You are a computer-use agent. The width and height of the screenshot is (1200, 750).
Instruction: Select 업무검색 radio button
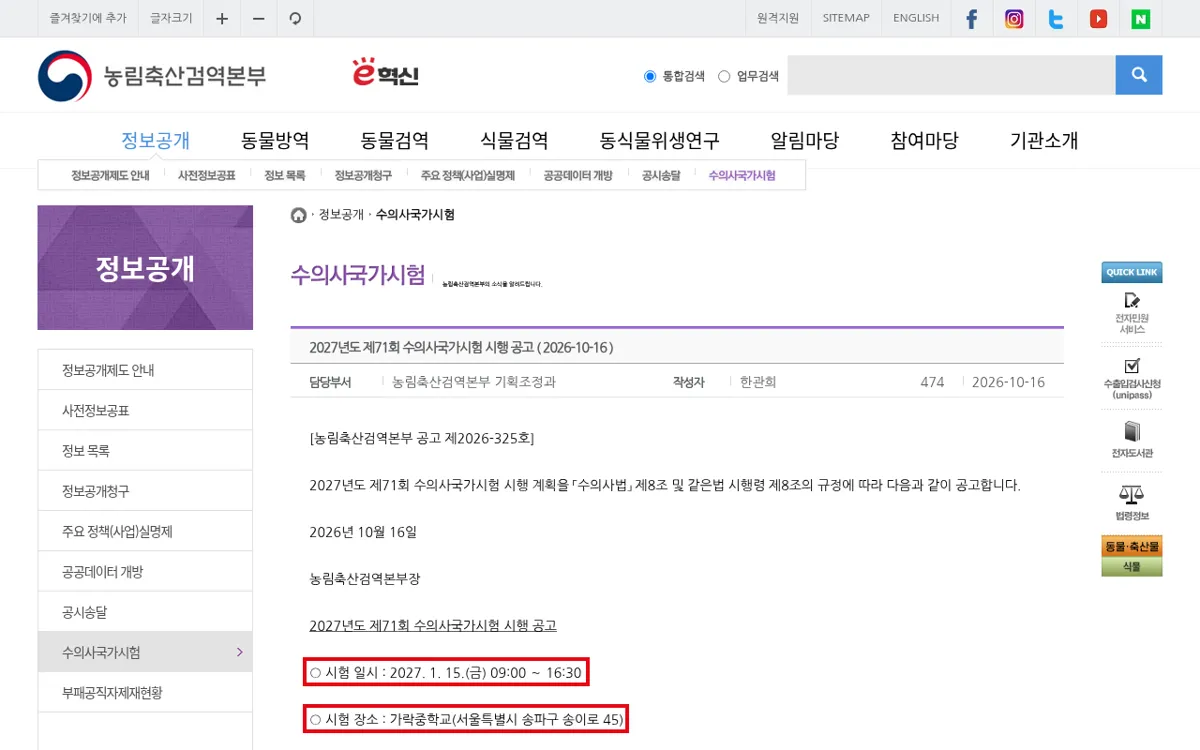pyautogui.click(x=724, y=76)
